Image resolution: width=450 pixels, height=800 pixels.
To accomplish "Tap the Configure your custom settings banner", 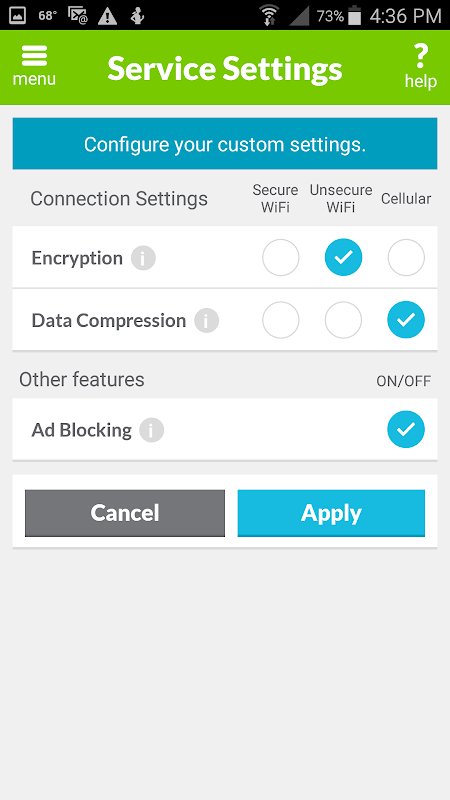I will pos(225,144).
